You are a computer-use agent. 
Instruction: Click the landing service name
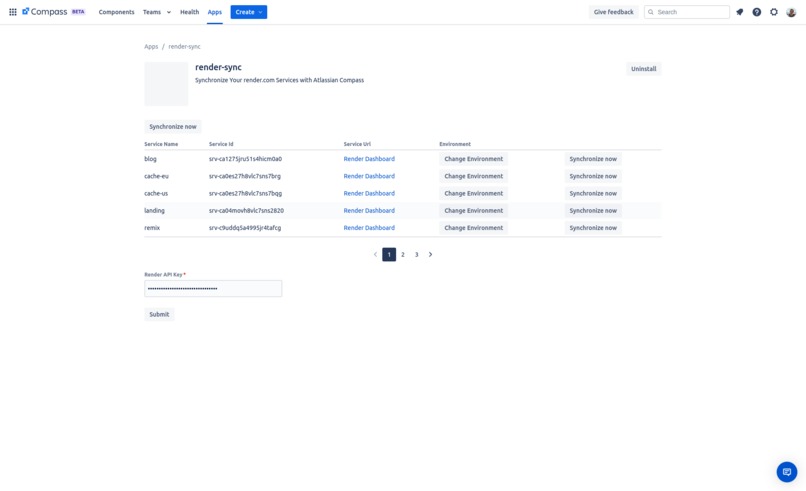[154, 211]
